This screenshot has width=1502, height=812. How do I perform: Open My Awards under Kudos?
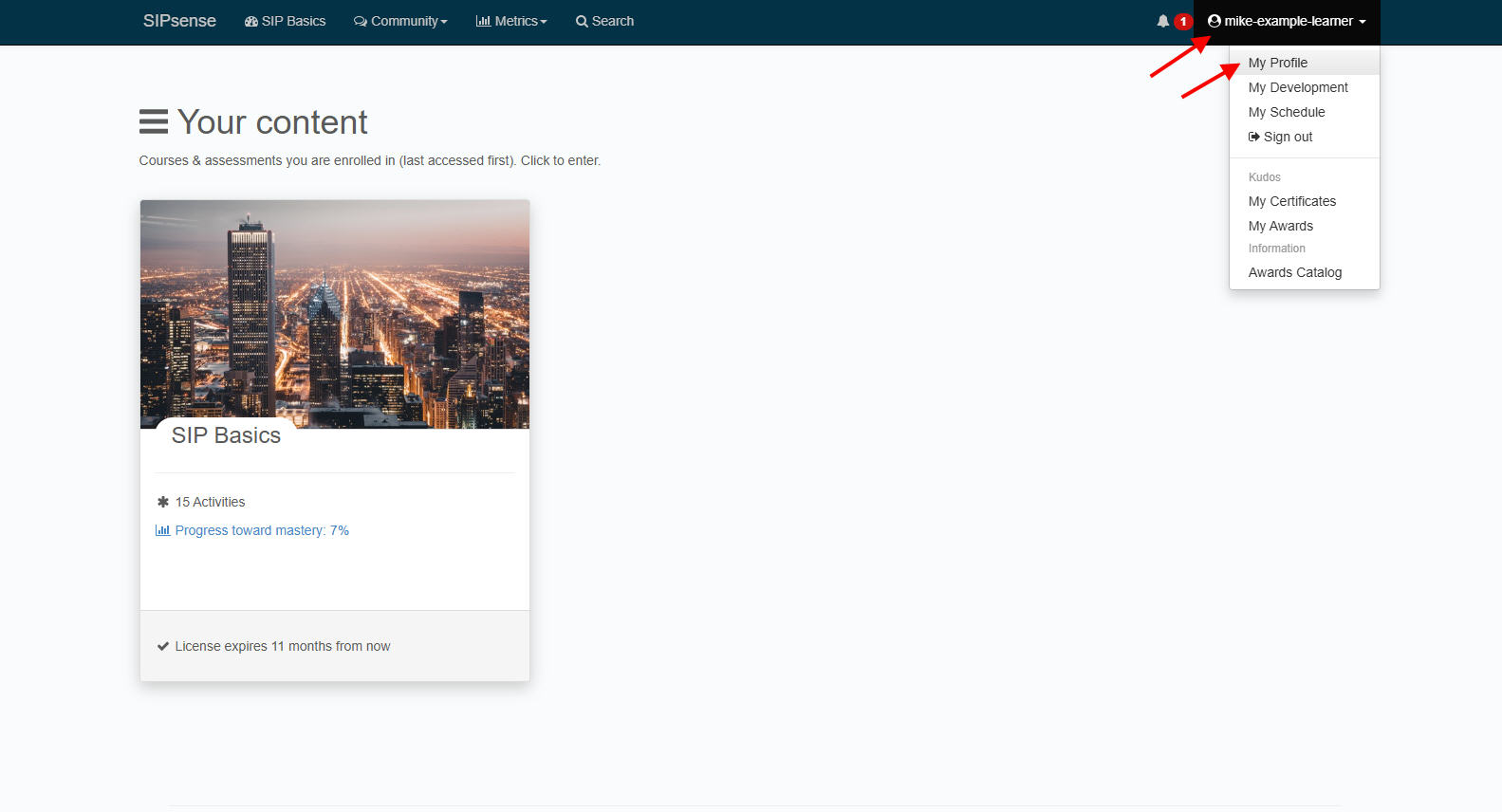pos(1304,226)
